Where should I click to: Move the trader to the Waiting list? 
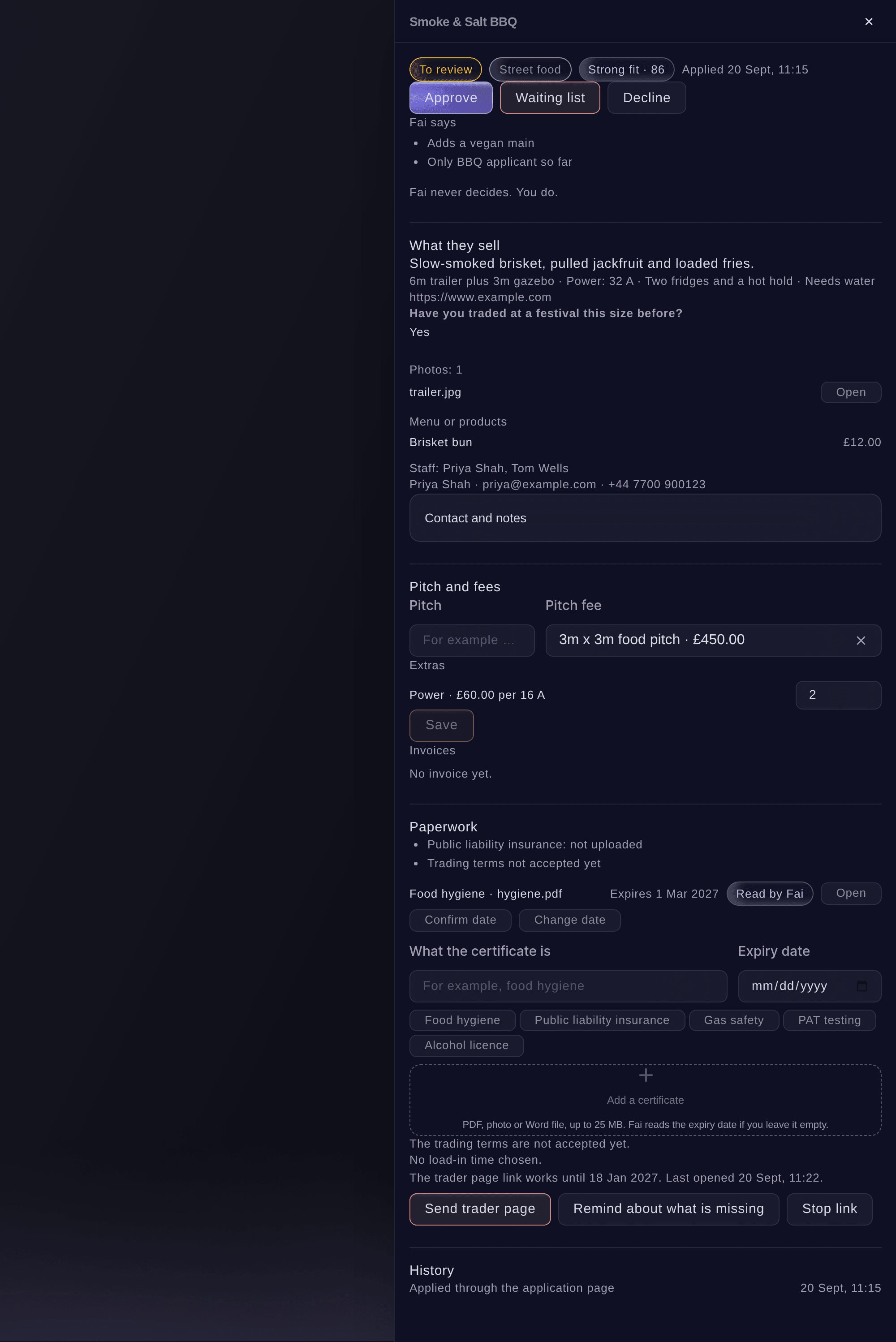(550, 98)
